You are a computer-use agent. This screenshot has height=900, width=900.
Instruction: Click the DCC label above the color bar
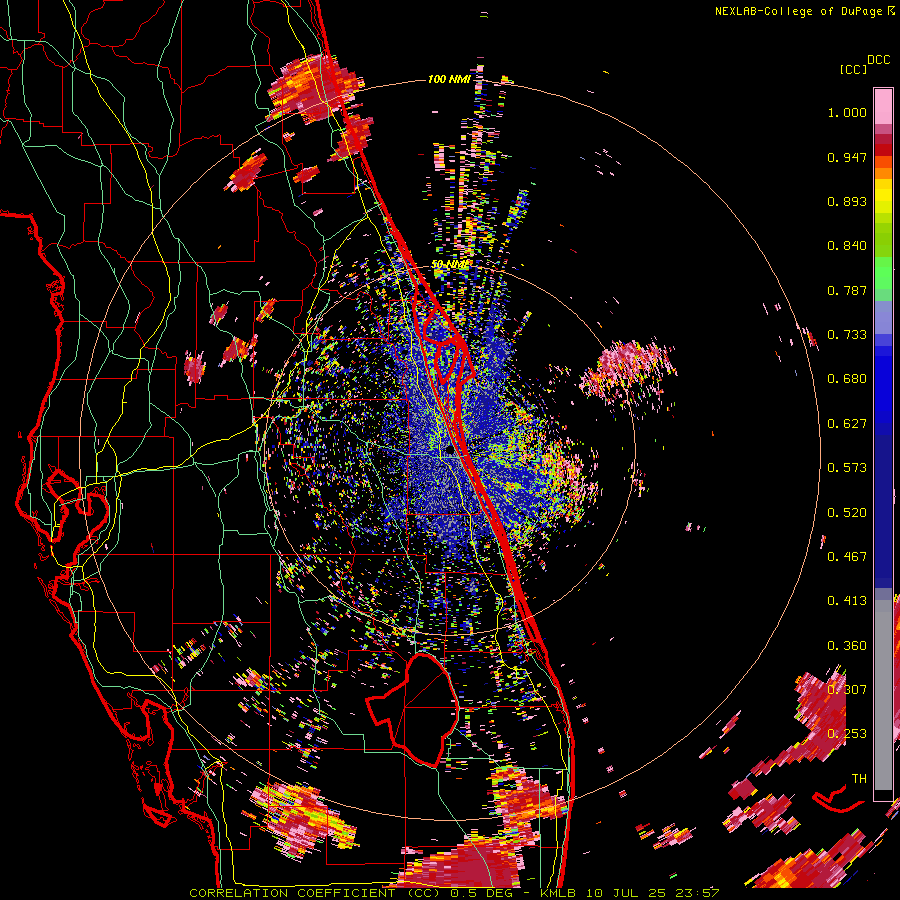879,60
